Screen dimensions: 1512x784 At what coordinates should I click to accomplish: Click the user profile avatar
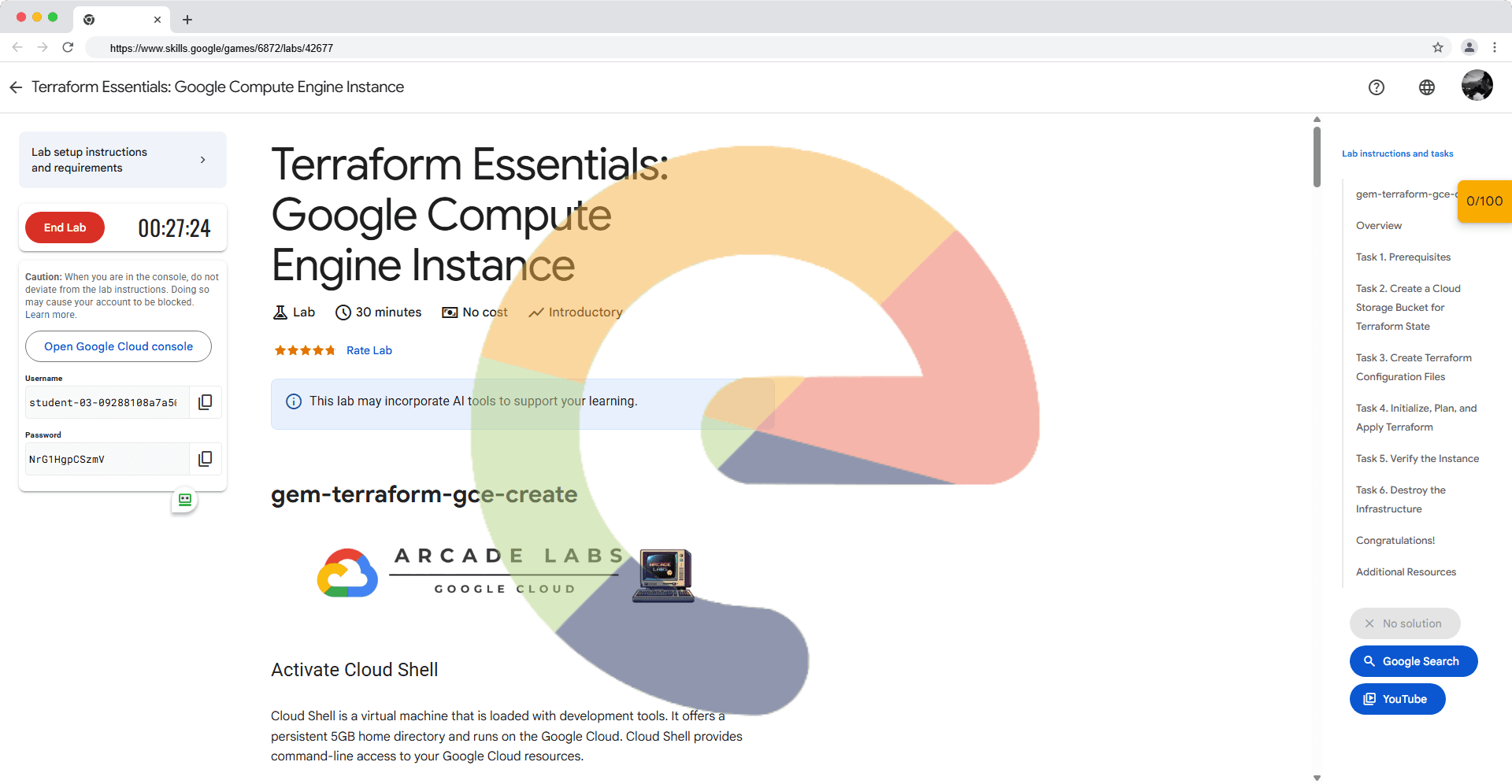point(1477,86)
